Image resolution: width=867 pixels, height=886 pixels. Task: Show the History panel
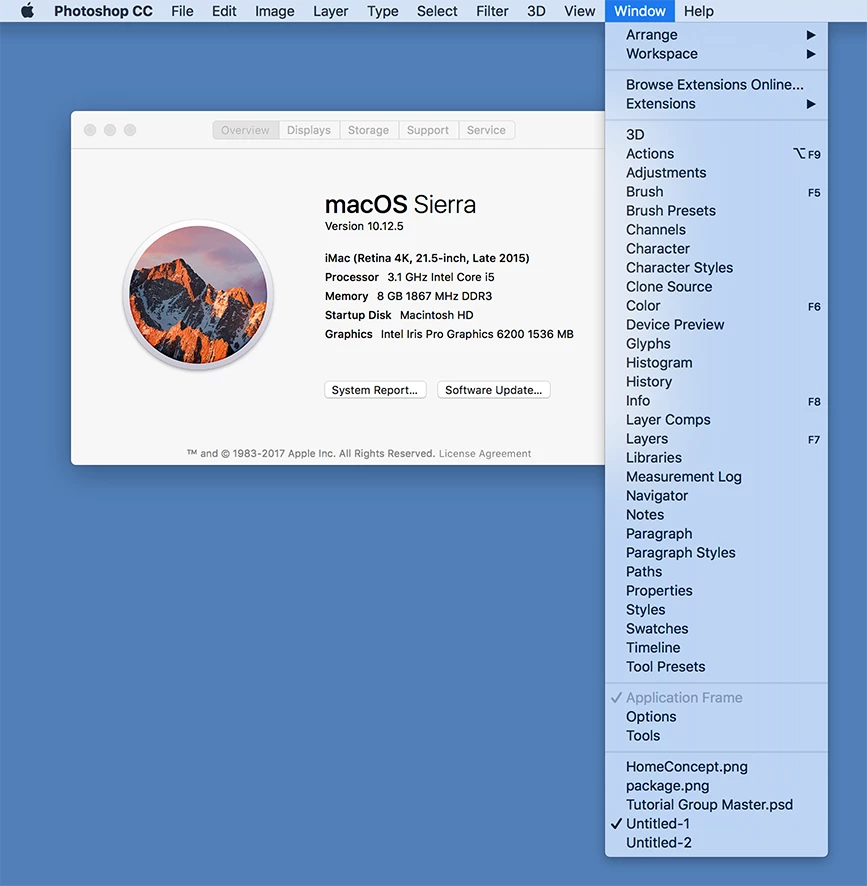pyautogui.click(x=716, y=382)
